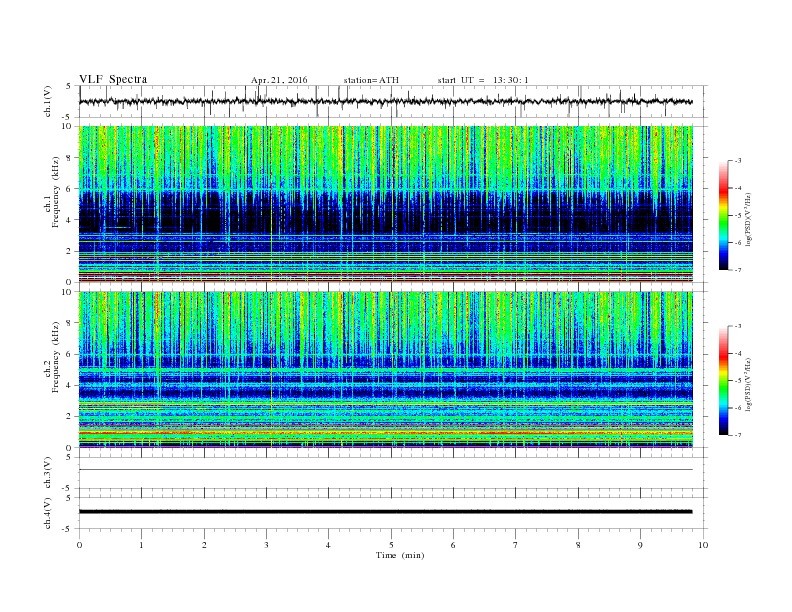Click the "2" kHz tick on ch.2 frequency axis
The height and width of the screenshot is (612, 792).
(x=69, y=417)
